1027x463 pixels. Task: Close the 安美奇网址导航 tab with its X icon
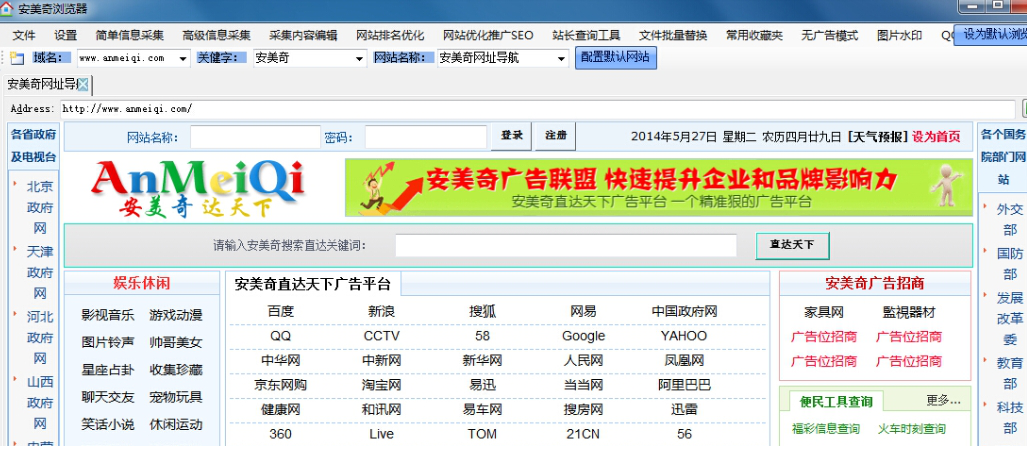[83, 84]
